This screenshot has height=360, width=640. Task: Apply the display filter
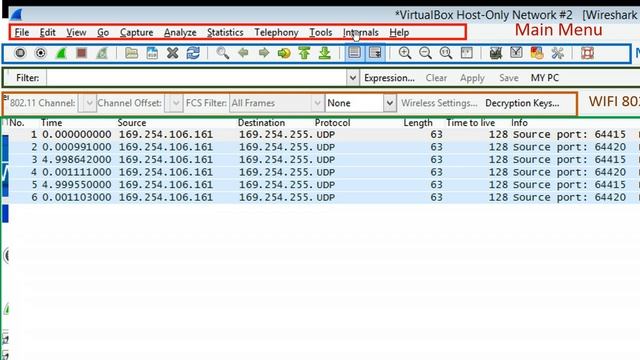click(472, 78)
